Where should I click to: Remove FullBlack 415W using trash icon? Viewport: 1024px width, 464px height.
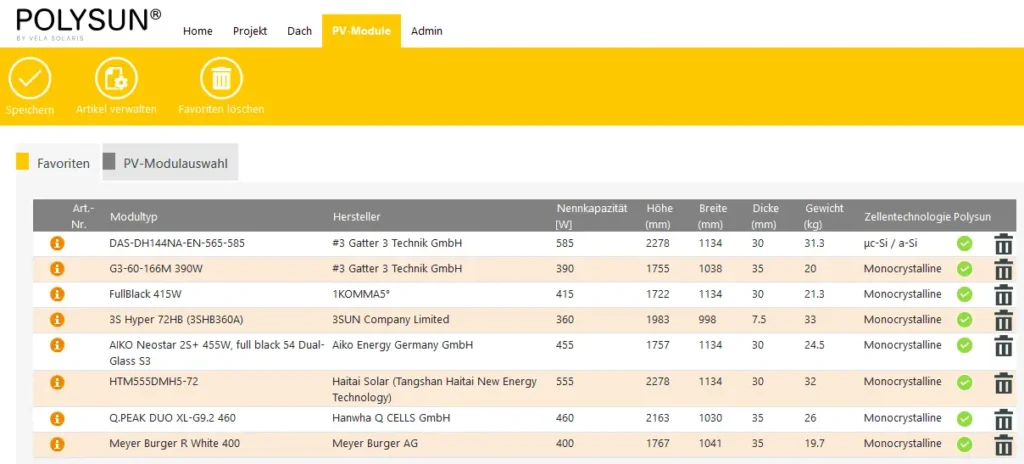tap(1003, 295)
